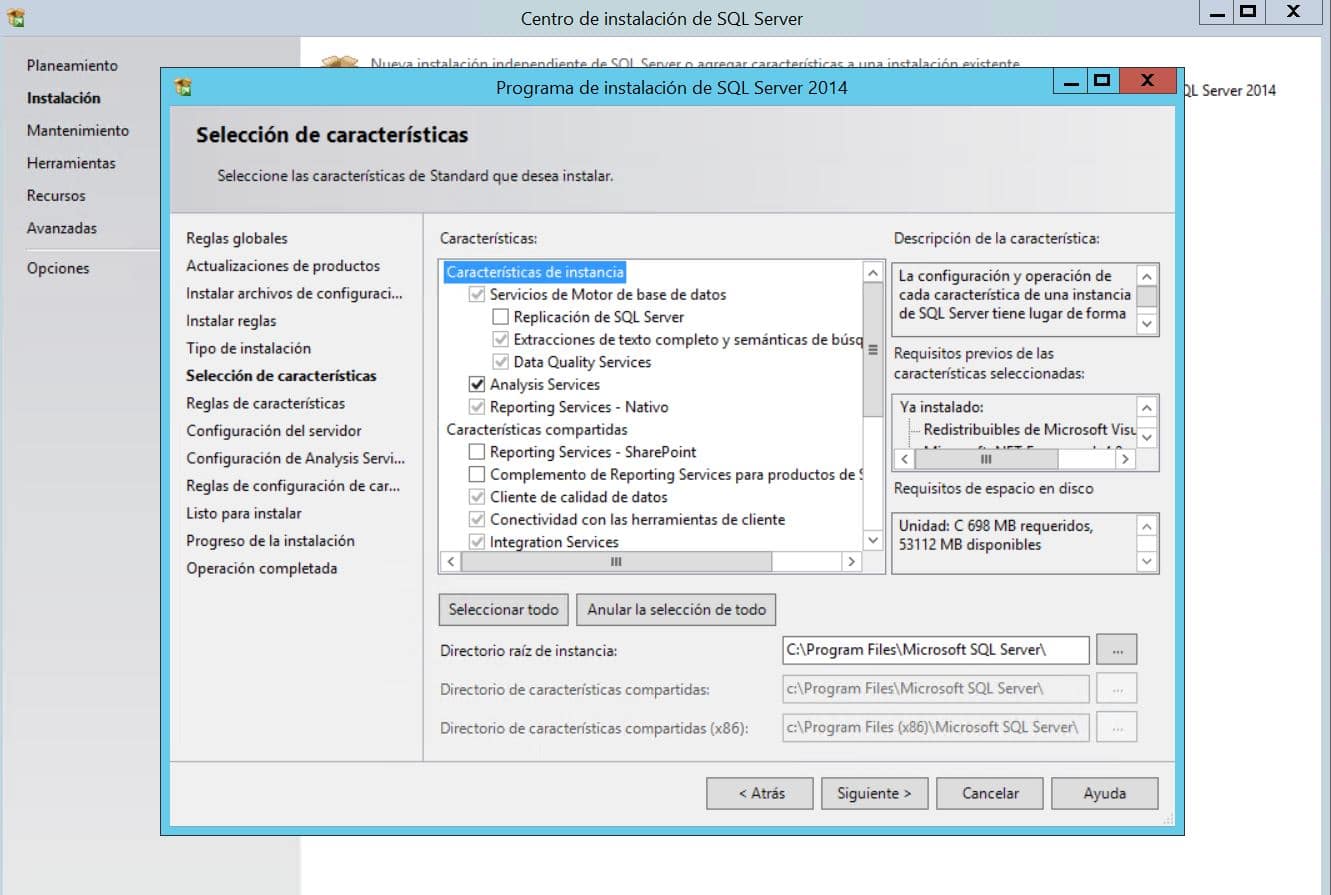Toggle Reporting Services - Nativo checkbox
Image resolution: width=1331 pixels, height=895 pixels.
477,407
